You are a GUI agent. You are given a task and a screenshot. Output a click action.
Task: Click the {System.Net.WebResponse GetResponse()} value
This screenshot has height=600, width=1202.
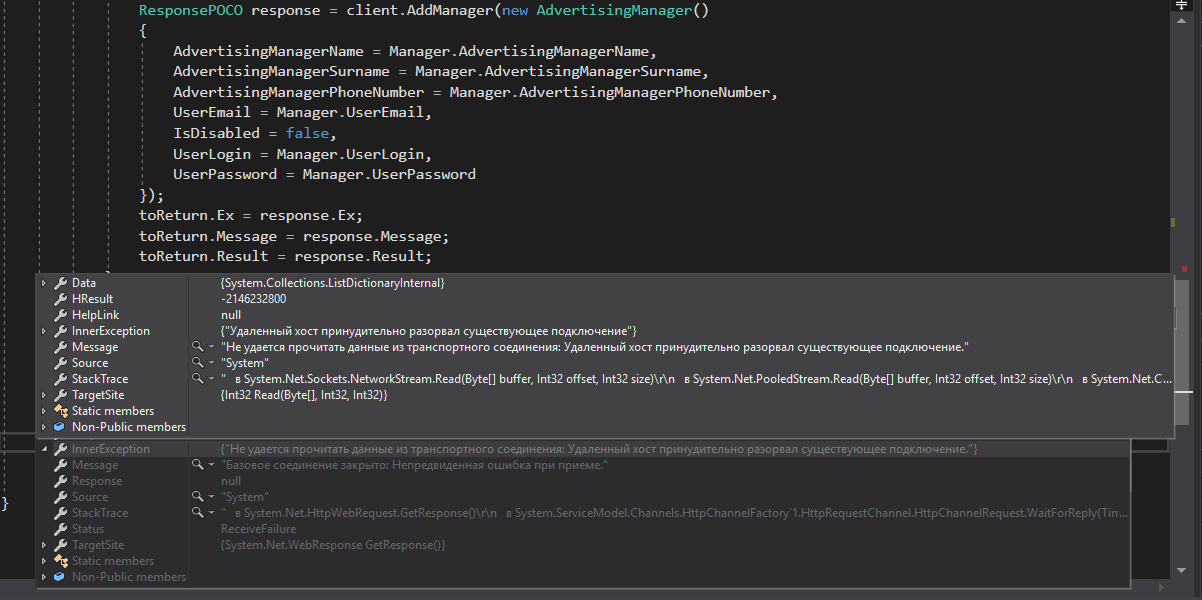(332, 545)
